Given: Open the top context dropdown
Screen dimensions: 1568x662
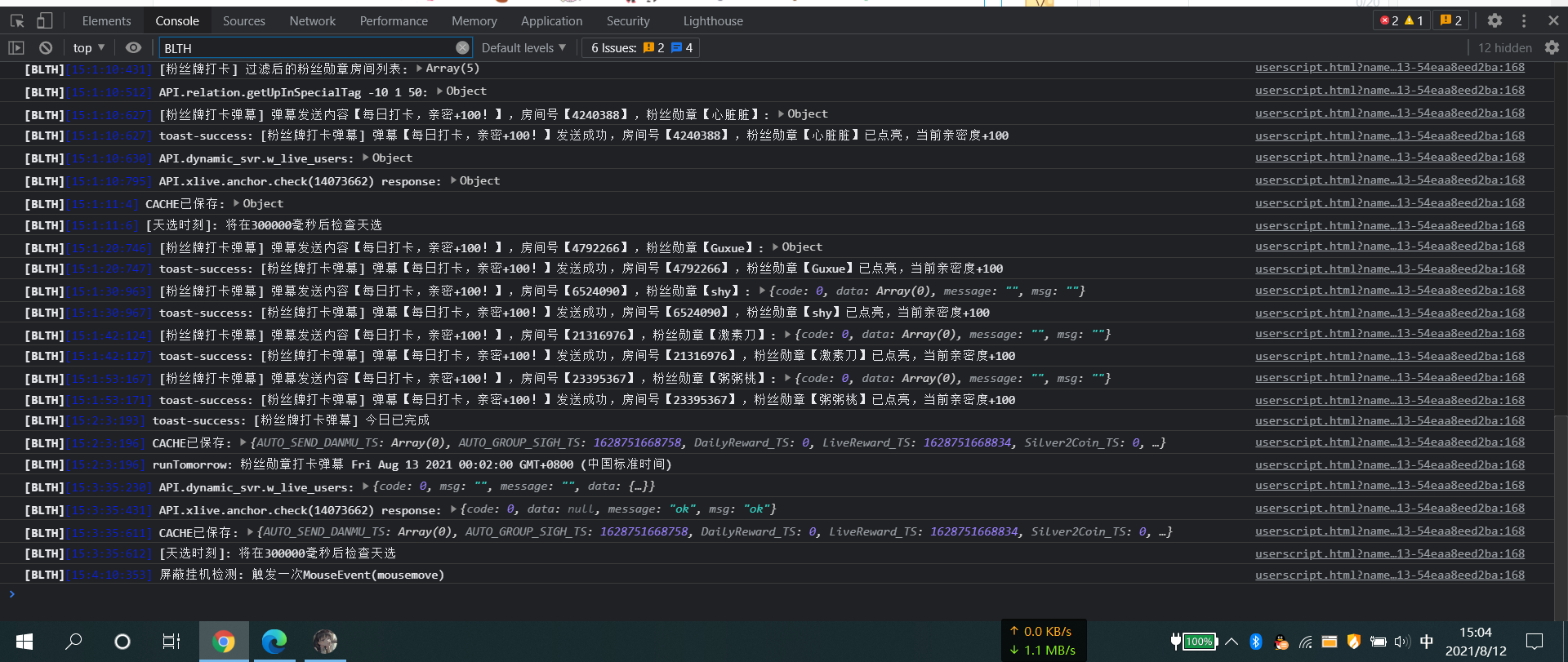Looking at the screenshot, I should (89, 48).
